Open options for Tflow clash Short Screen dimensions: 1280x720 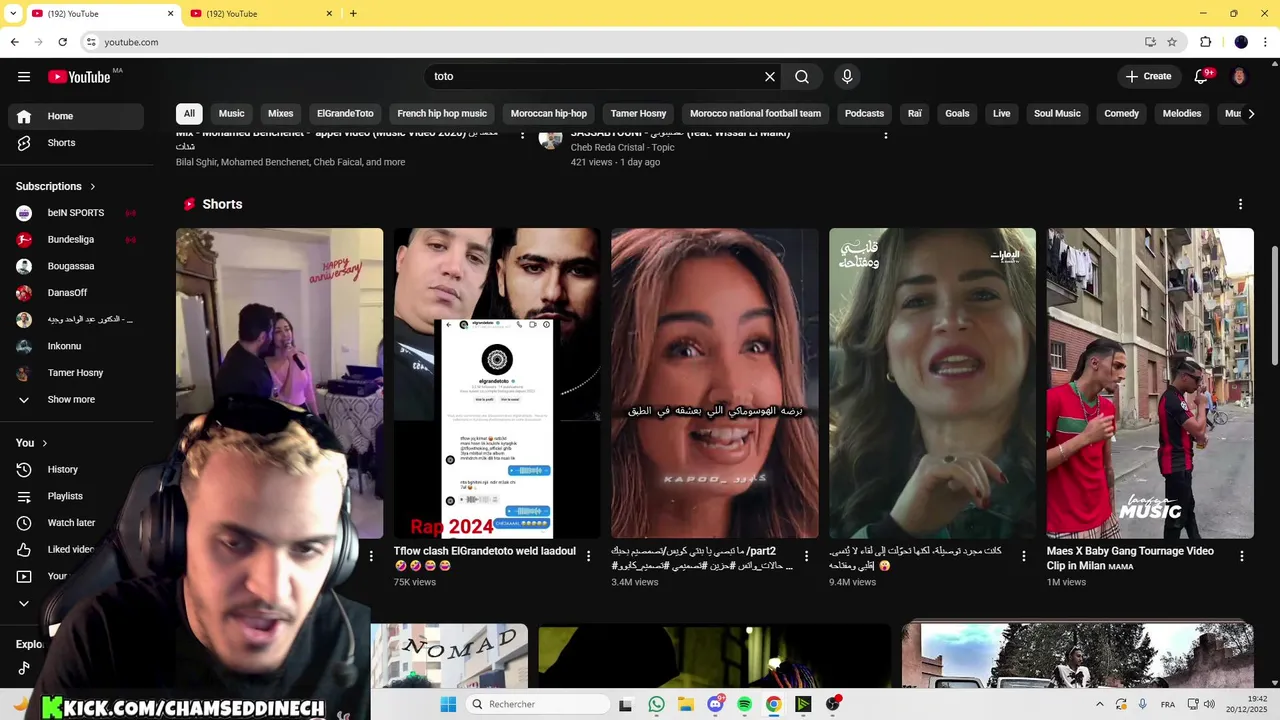pos(589,556)
